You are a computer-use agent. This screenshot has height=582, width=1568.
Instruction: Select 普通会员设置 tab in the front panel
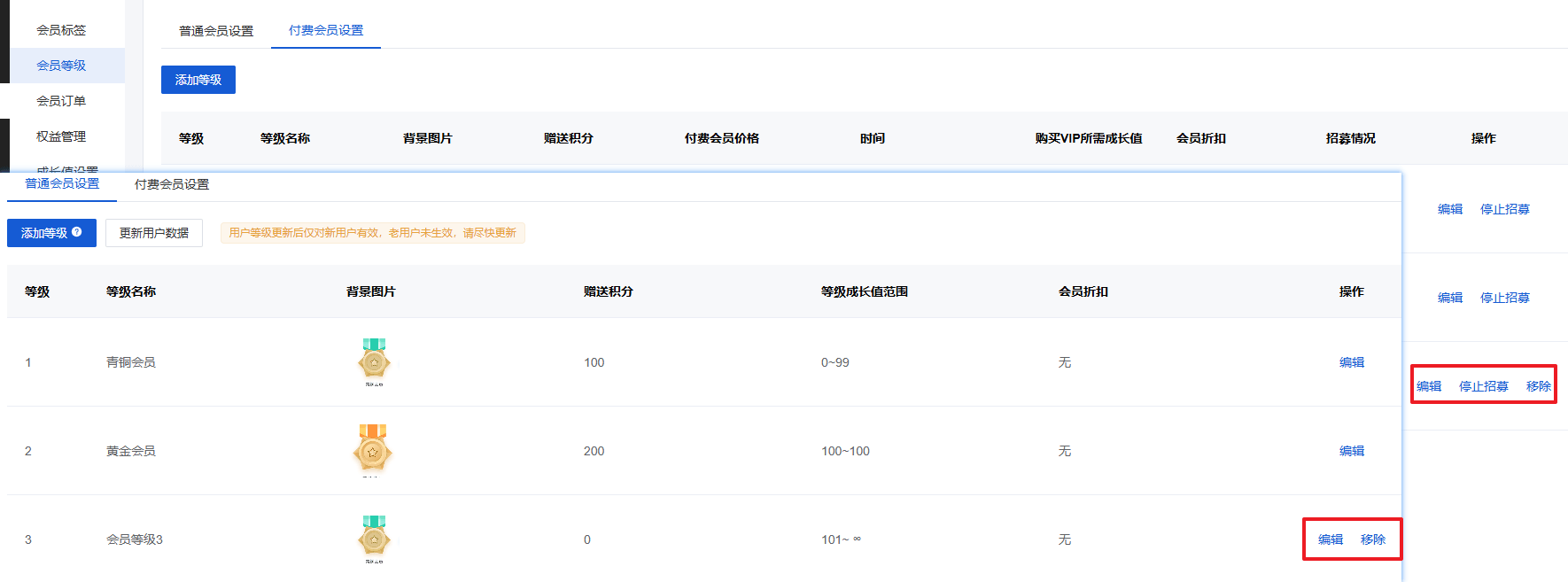click(x=62, y=184)
